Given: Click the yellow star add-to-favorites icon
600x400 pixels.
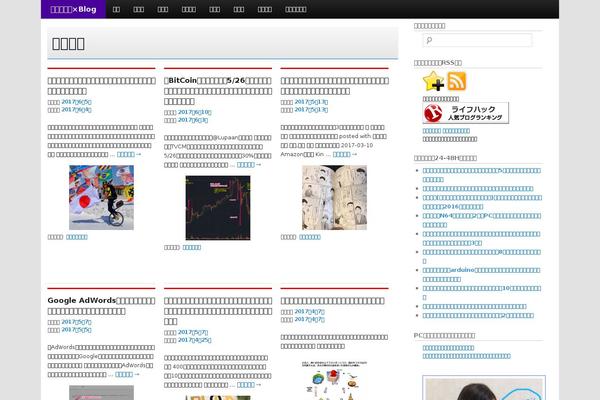Looking at the screenshot, I should 433,81.
